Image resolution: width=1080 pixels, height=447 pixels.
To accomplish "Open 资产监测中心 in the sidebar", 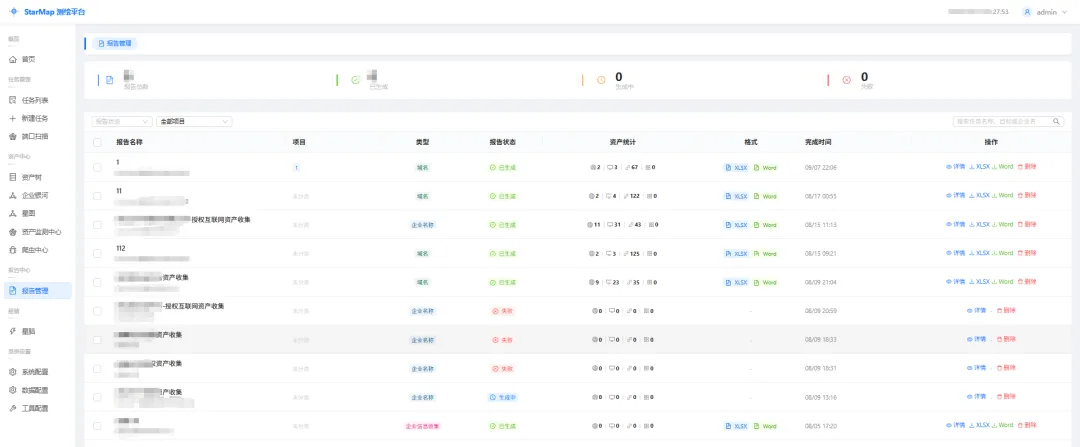I will coord(38,231).
